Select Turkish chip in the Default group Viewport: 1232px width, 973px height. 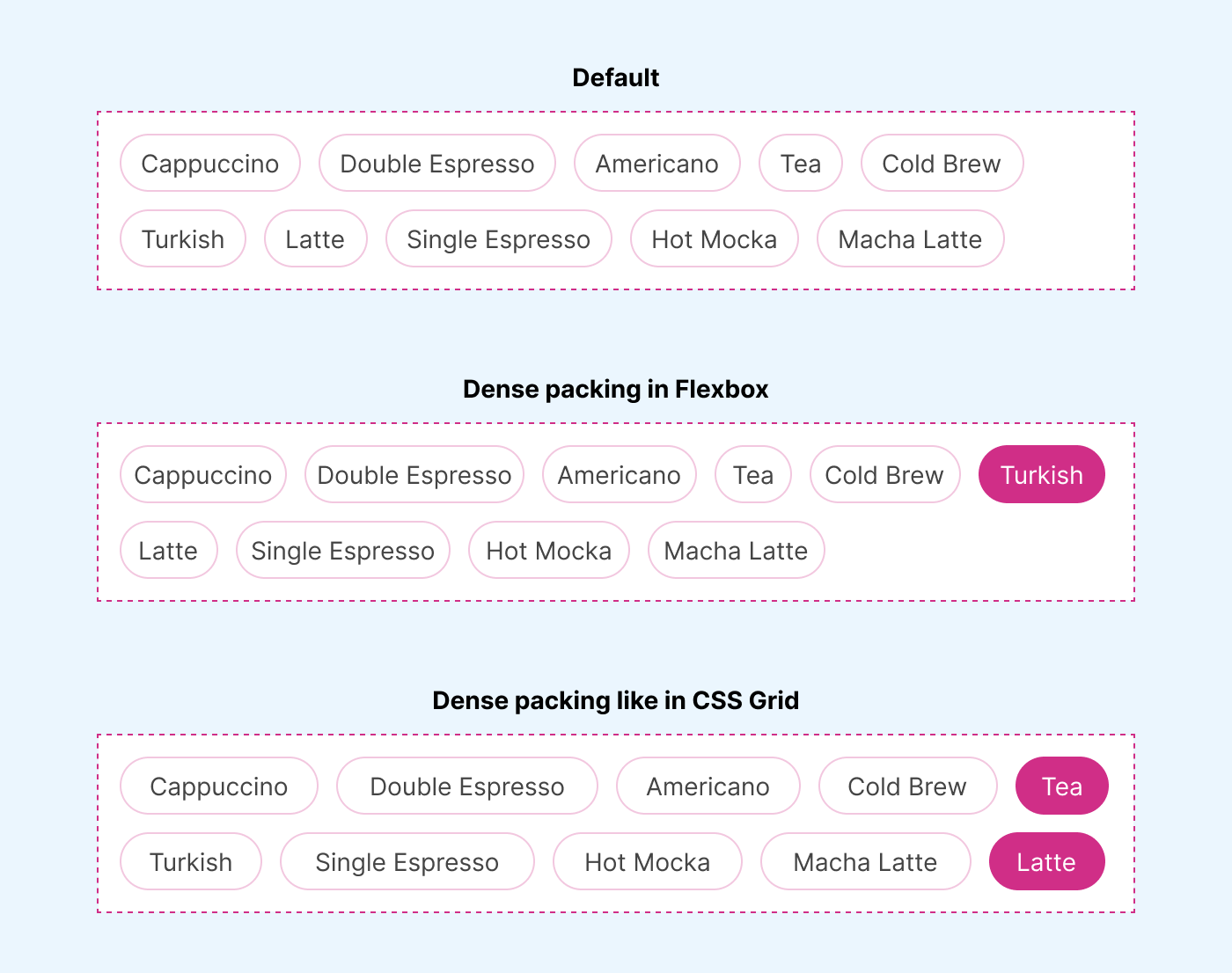tap(183, 239)
